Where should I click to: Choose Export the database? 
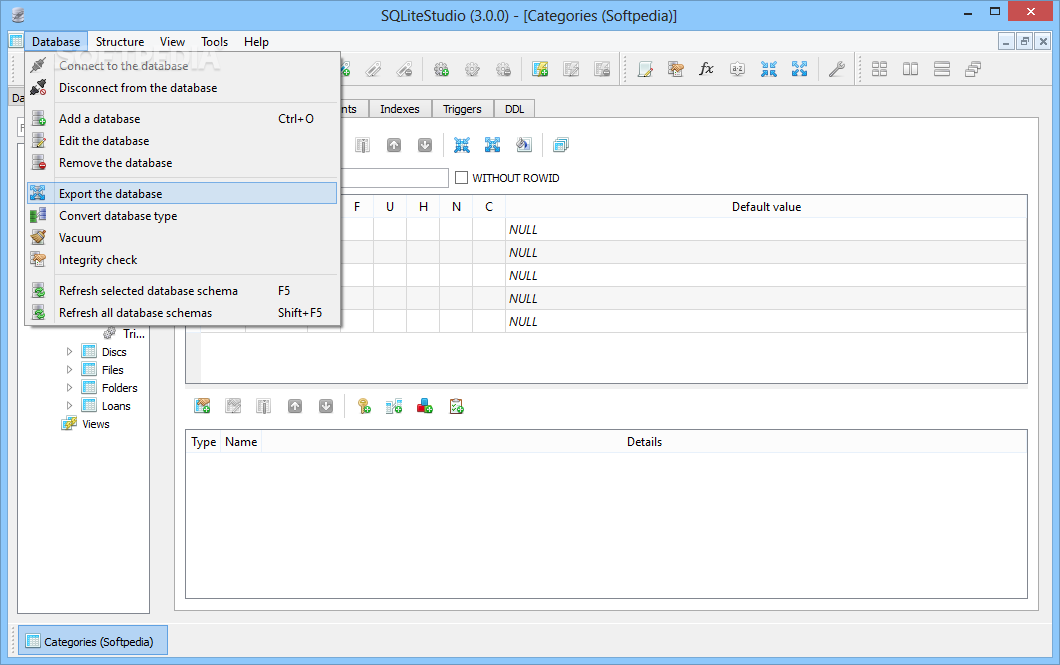pyautogui.click(x=182, y=193)
